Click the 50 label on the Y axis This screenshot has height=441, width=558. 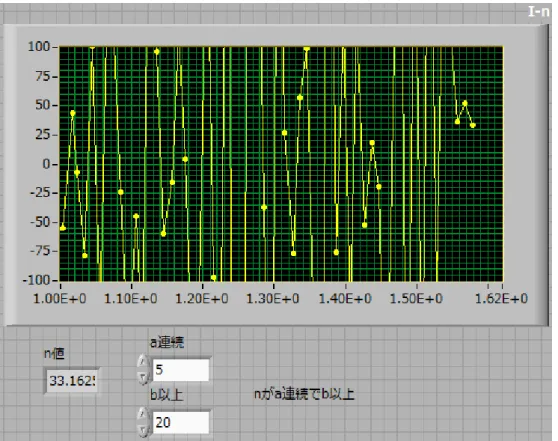tap(43, 105)
